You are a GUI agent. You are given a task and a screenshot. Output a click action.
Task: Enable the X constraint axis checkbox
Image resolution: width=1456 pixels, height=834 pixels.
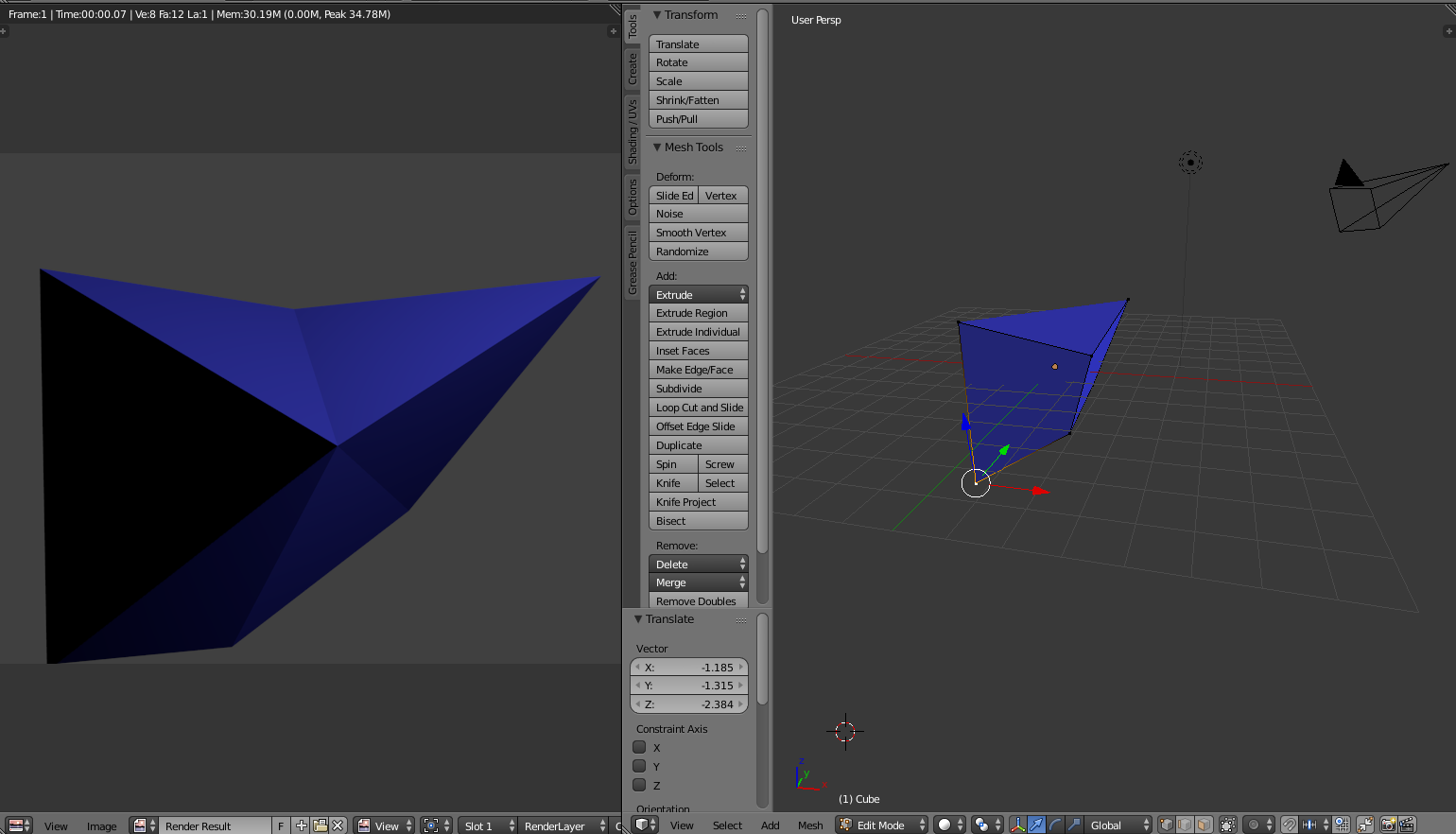click(640, 747)
